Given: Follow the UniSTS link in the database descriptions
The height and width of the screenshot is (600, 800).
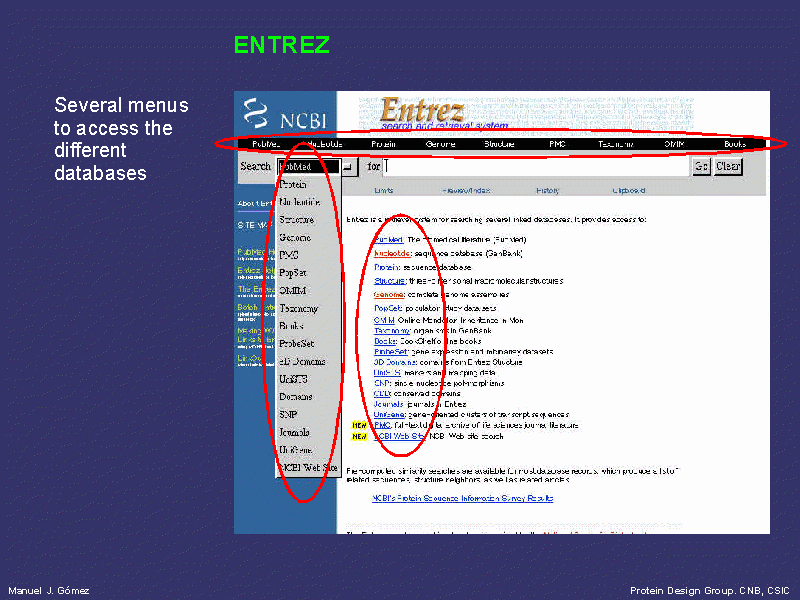Looking at the screenshot, I should coord(387,373).
